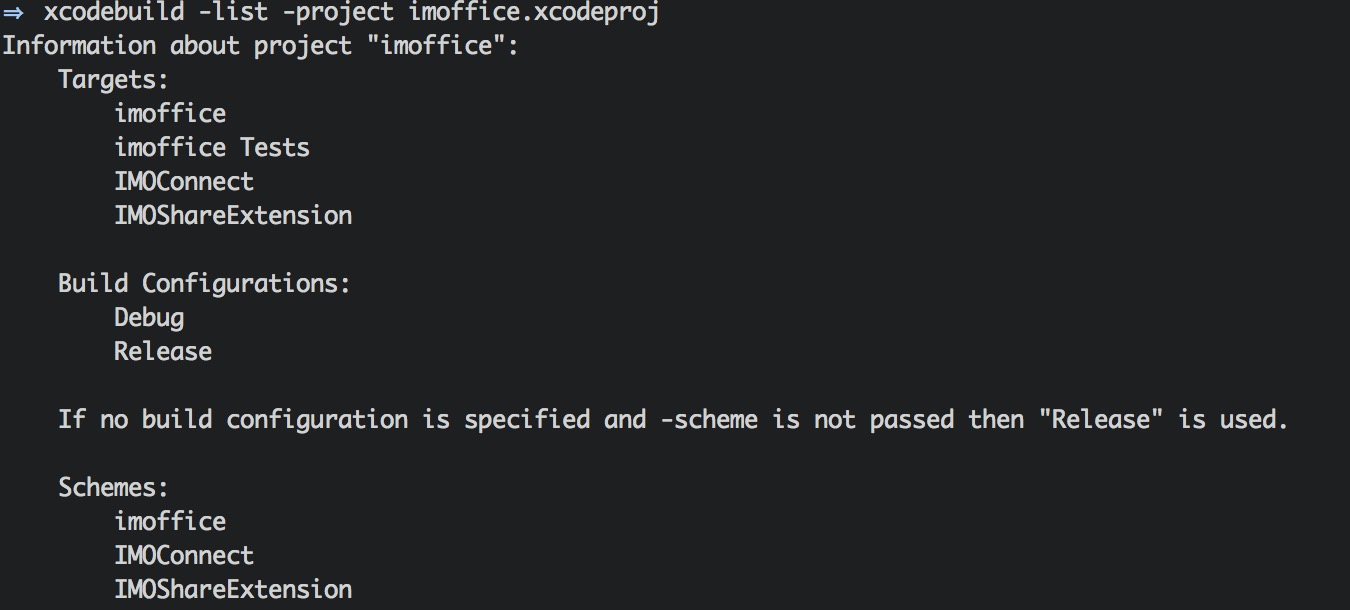1350x610 pixels.
Task: Click the -scheme word in the note
Action: coord(709,419)
